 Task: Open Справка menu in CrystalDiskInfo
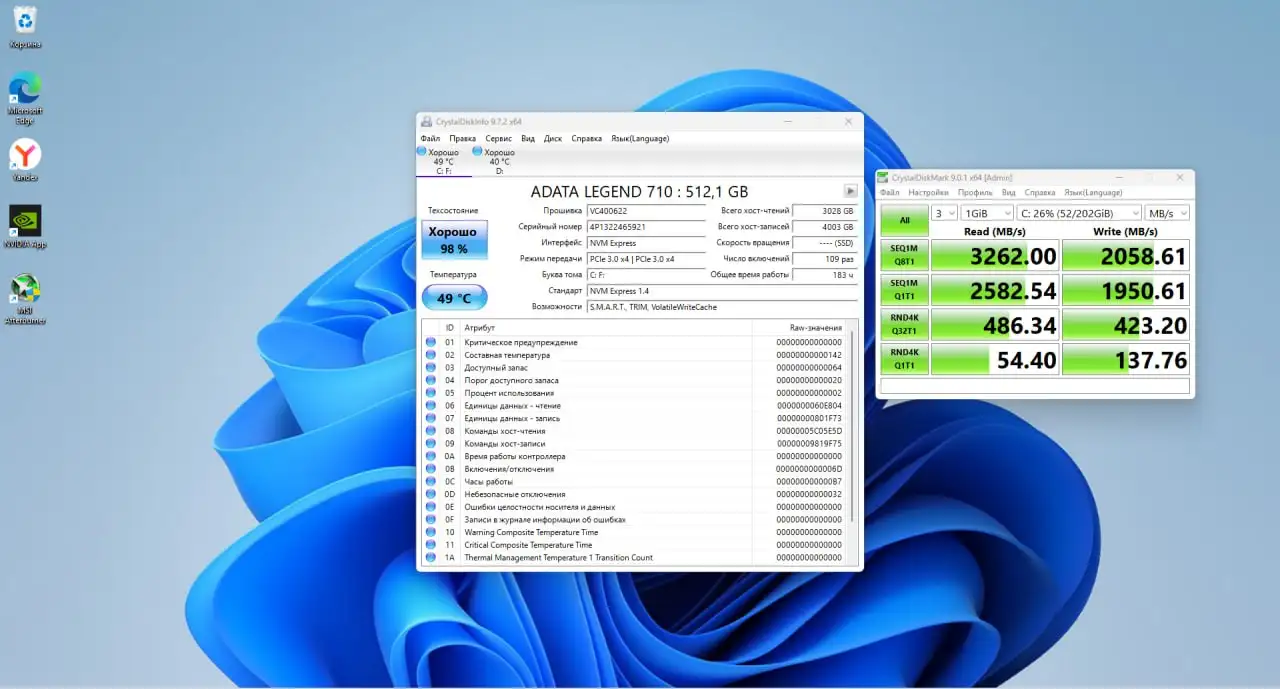coord(587,138)
